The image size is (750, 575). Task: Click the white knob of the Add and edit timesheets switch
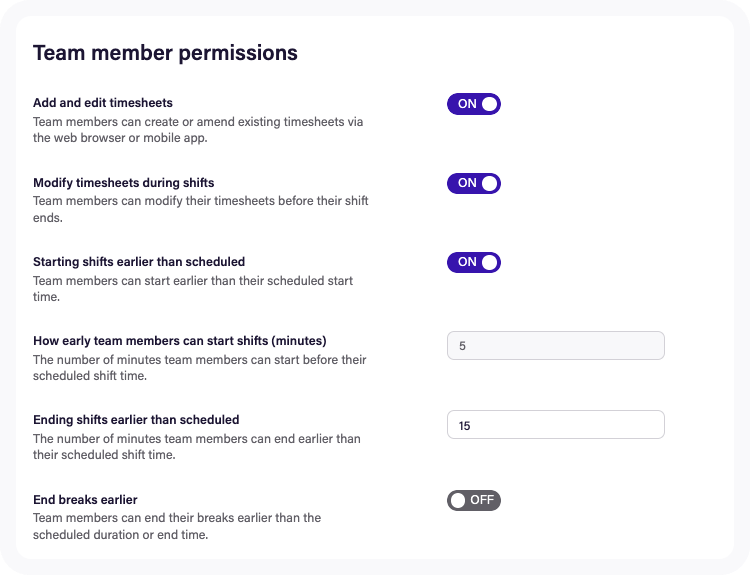[489, 104]
